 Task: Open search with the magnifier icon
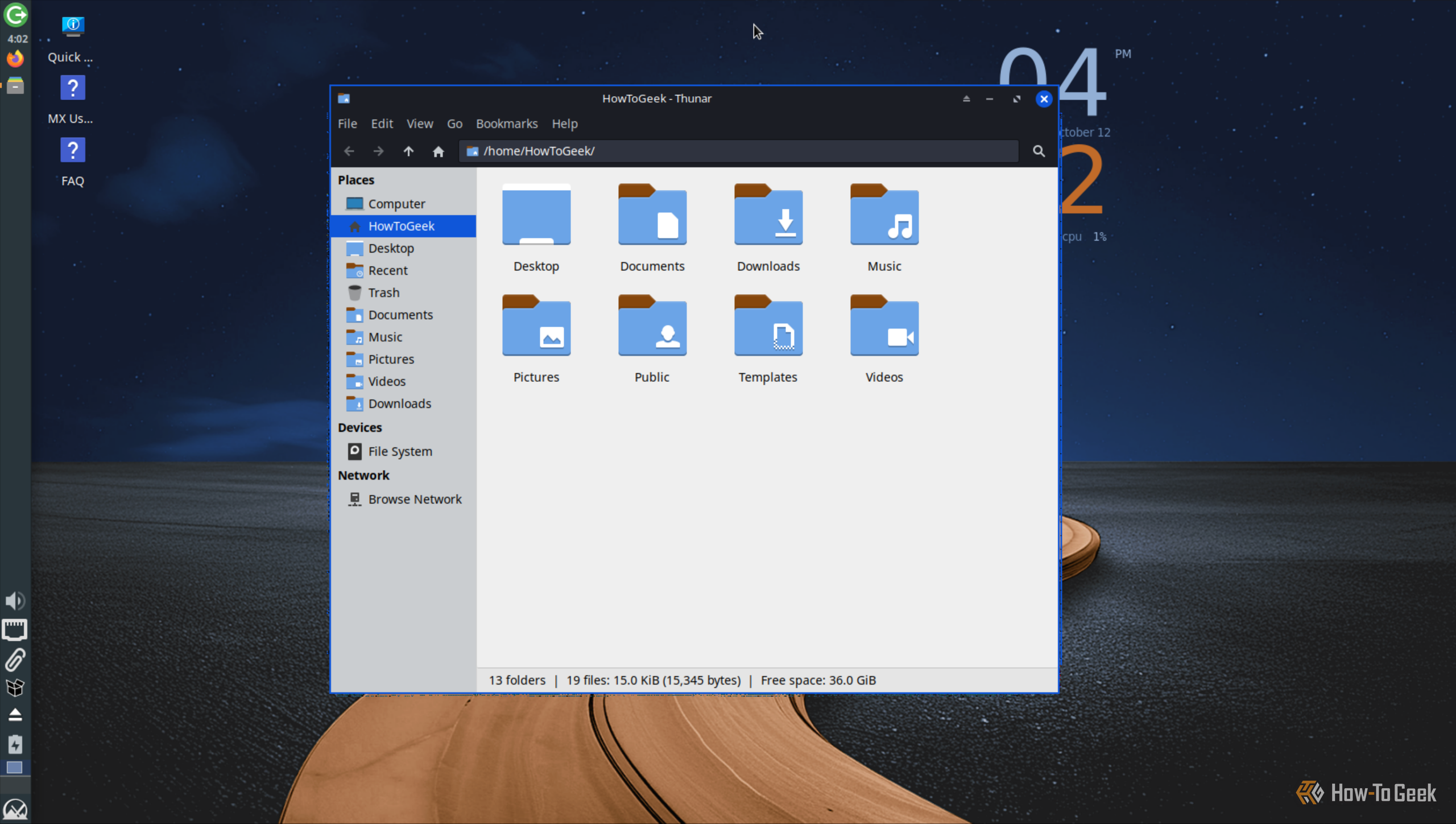(1039, 151)
